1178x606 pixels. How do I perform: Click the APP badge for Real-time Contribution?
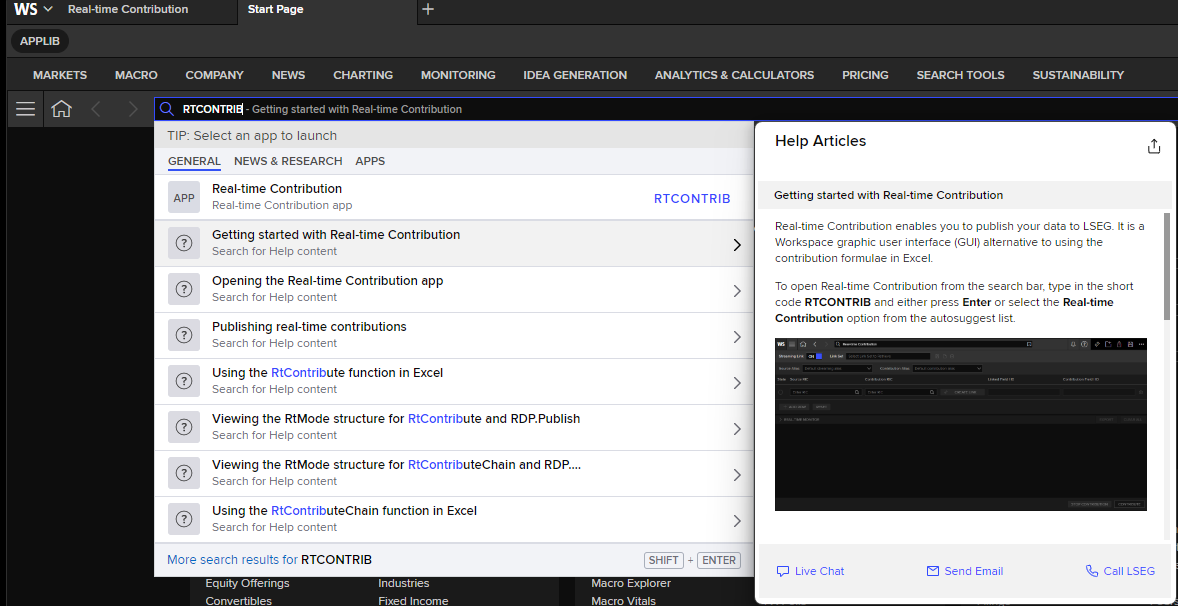[184, 197]
